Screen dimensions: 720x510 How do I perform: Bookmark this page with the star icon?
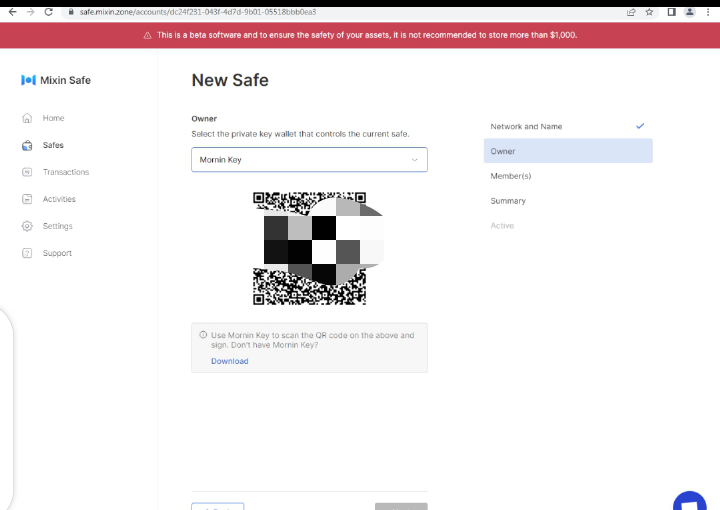click(x=649, y=12)
